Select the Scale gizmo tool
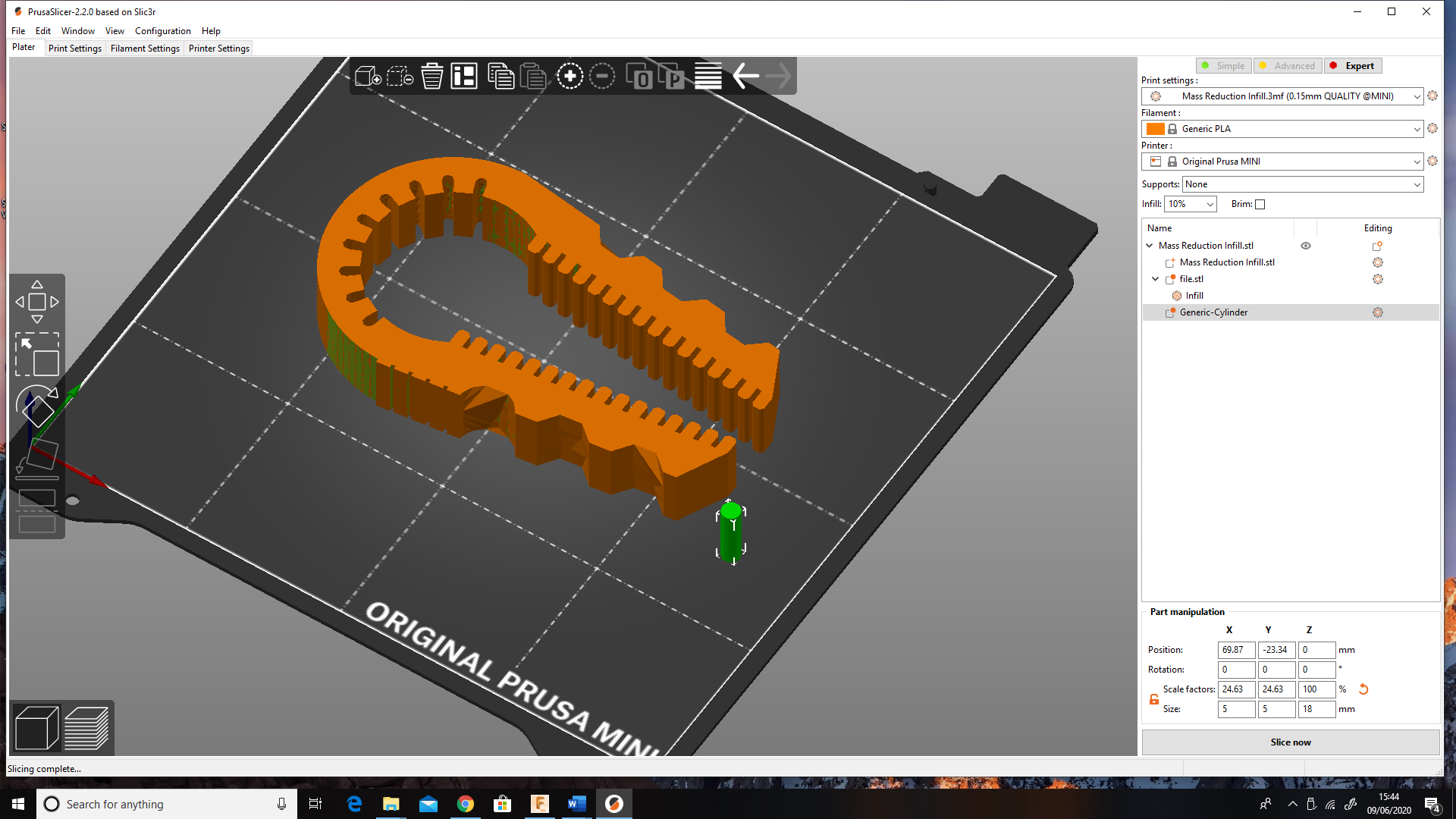1456x819 pixels. coord(36,354)
